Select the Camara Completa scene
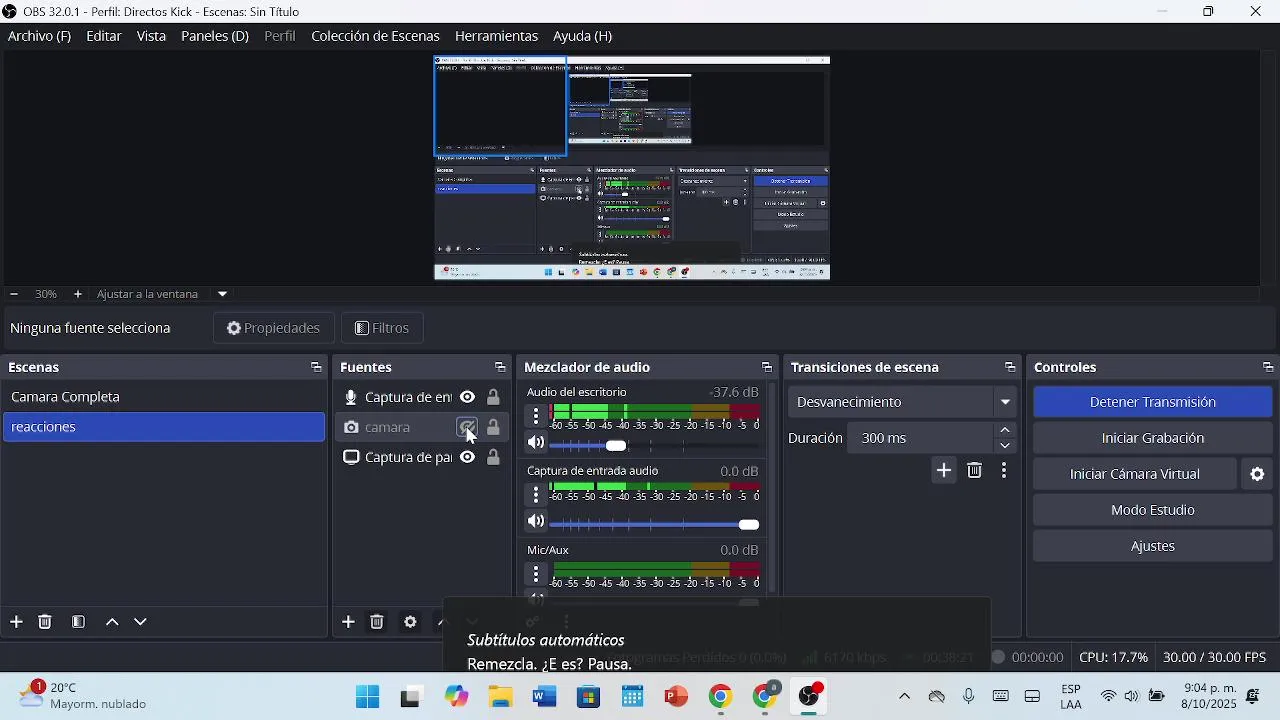Screen dimensions: 1280x720 tap(164, 397)
